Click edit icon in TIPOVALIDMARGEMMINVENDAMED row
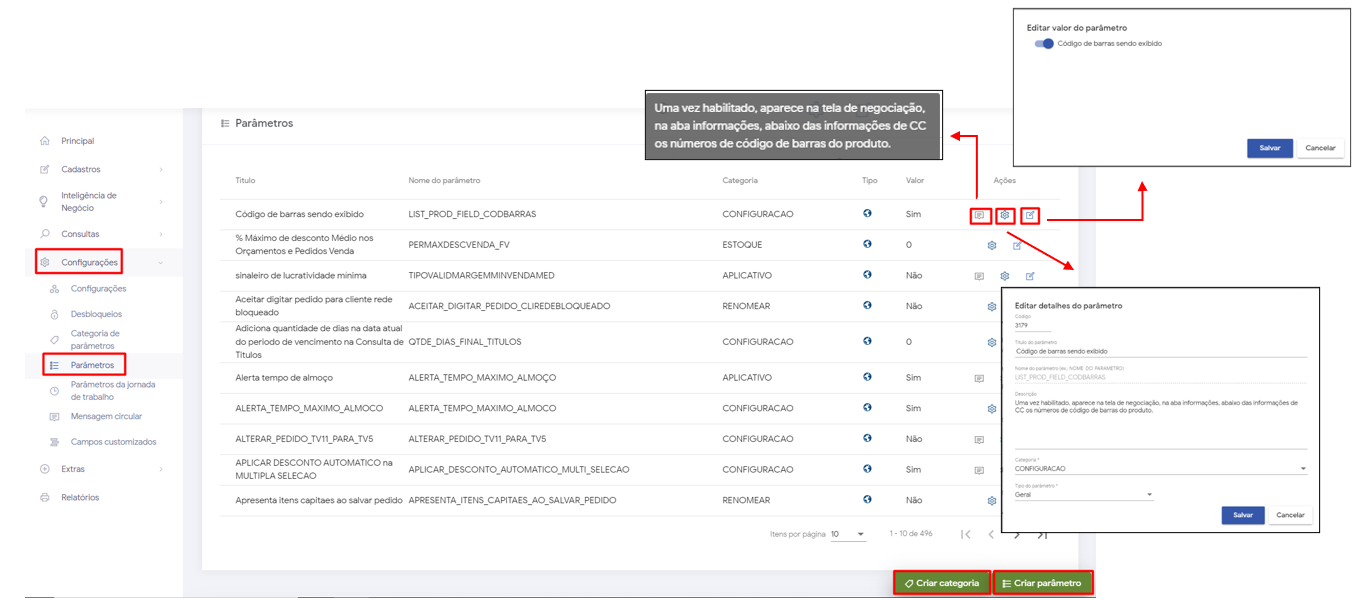 1030,276
